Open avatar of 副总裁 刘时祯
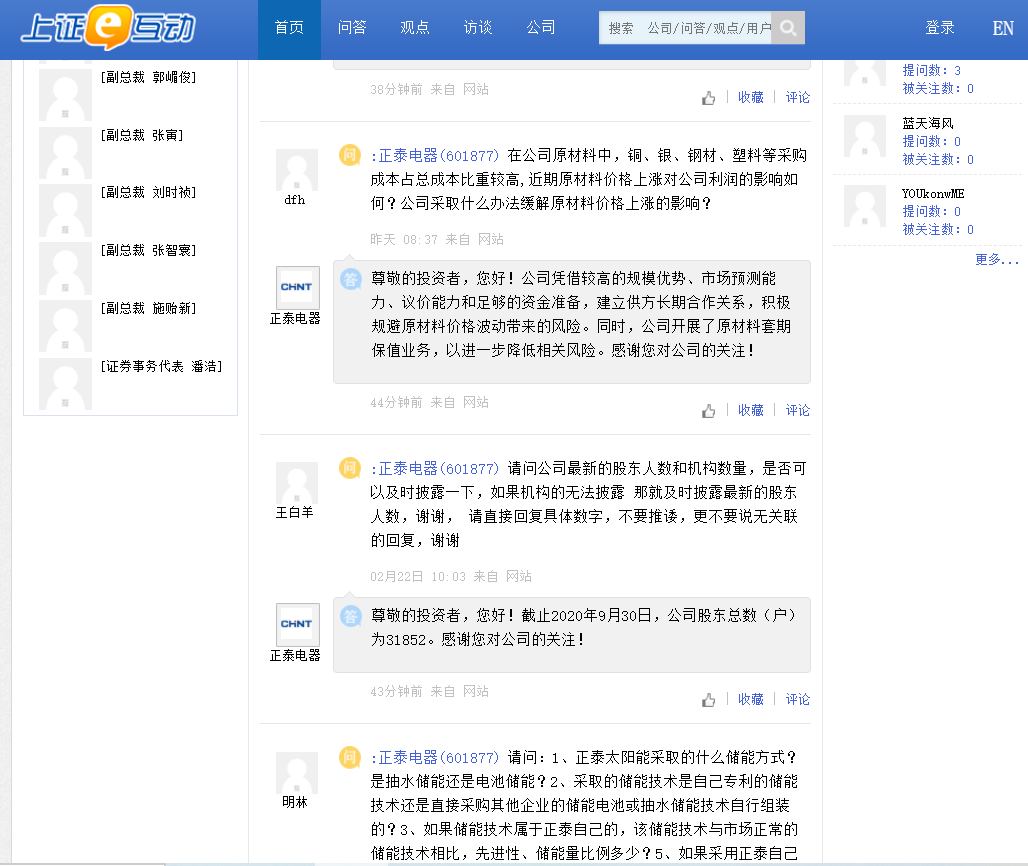Viewport: 1028px width, 866px height. [65, 210]
